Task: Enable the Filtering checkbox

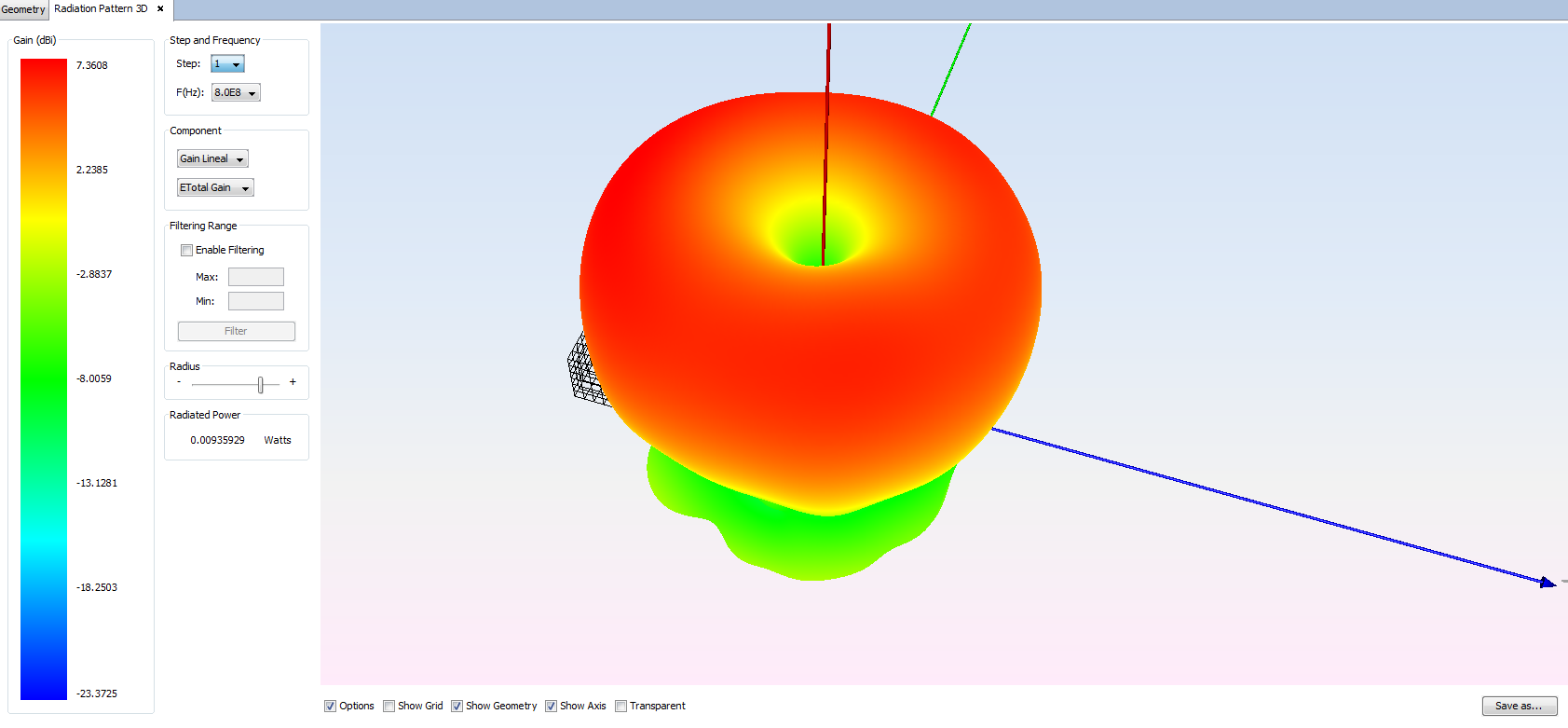Action: pyautogui.click(x=187, y=251)
